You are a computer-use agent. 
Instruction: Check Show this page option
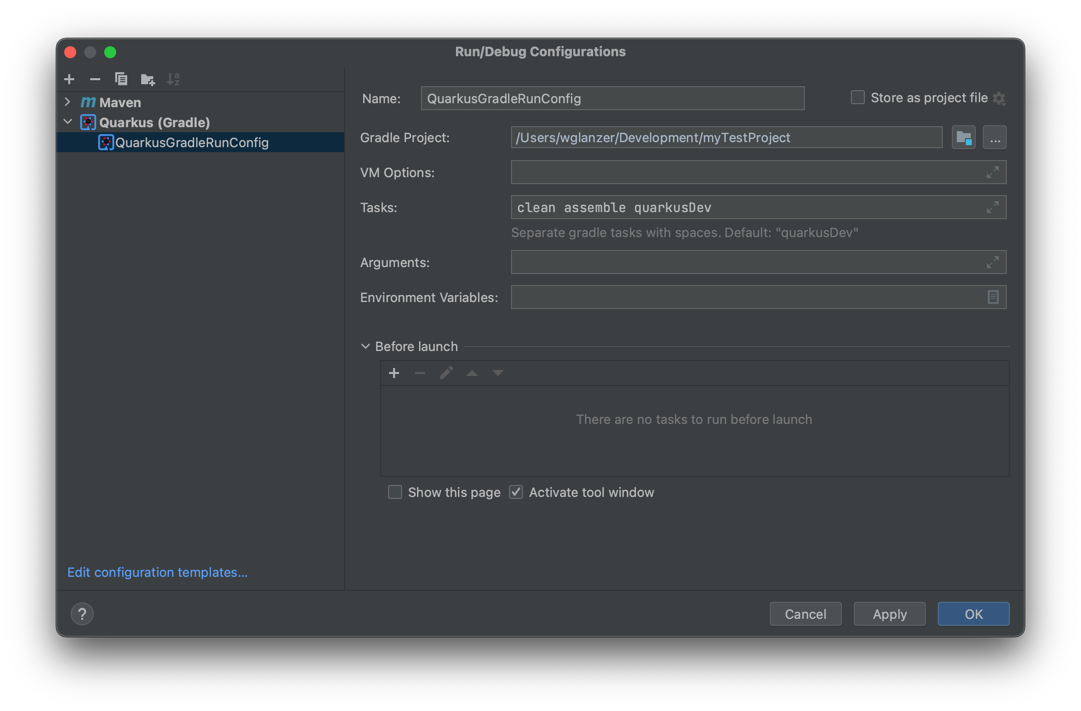[395, 492]
